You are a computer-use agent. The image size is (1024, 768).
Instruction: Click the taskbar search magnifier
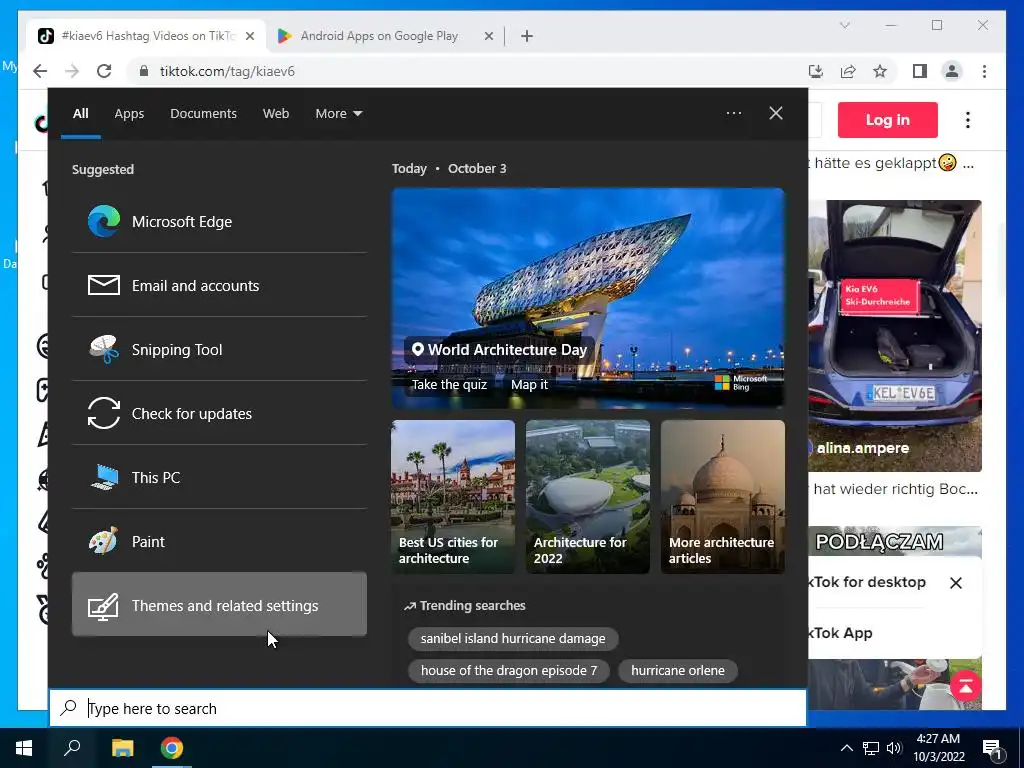click(72, 748)
